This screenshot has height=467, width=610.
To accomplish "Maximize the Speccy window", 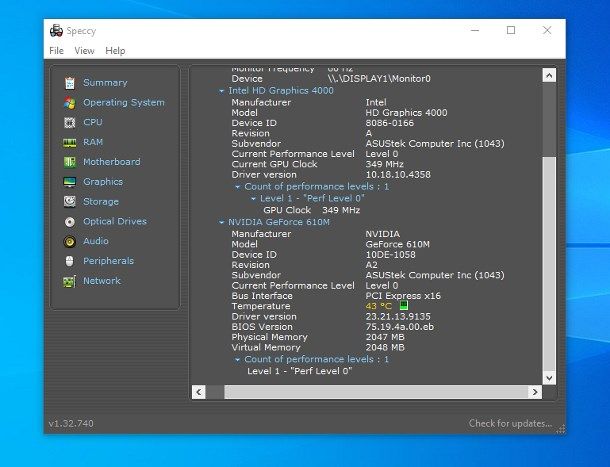I will pos(511,30).
